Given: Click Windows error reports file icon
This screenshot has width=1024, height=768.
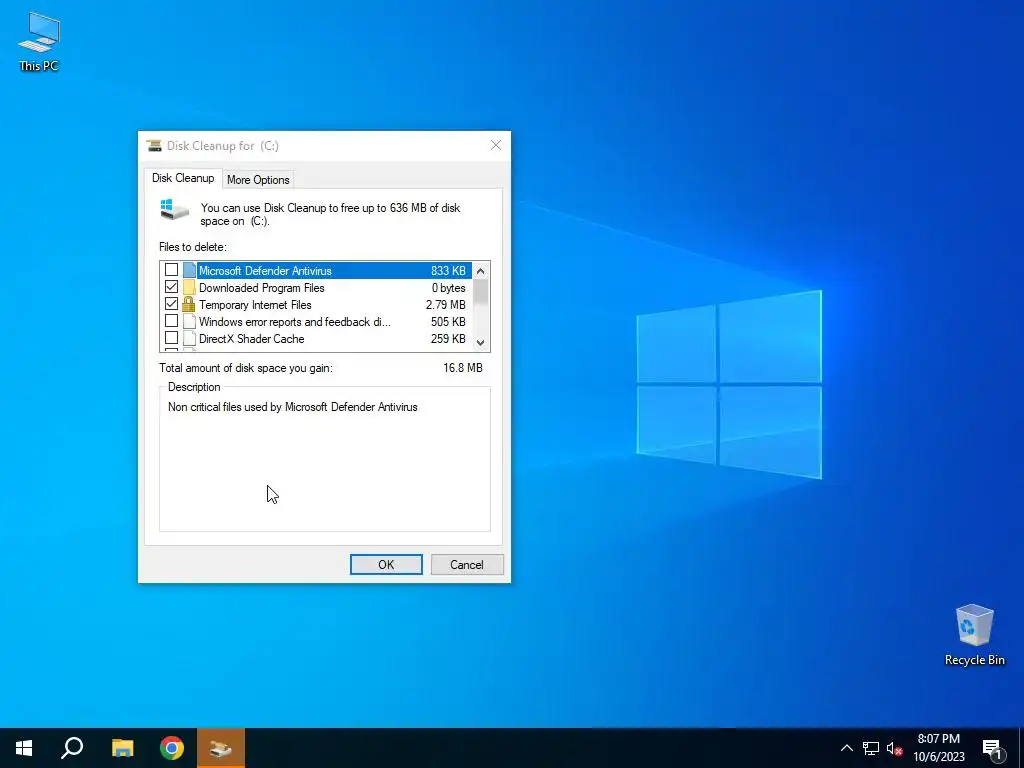Looking at the screenshot, I should coord(189,321).
